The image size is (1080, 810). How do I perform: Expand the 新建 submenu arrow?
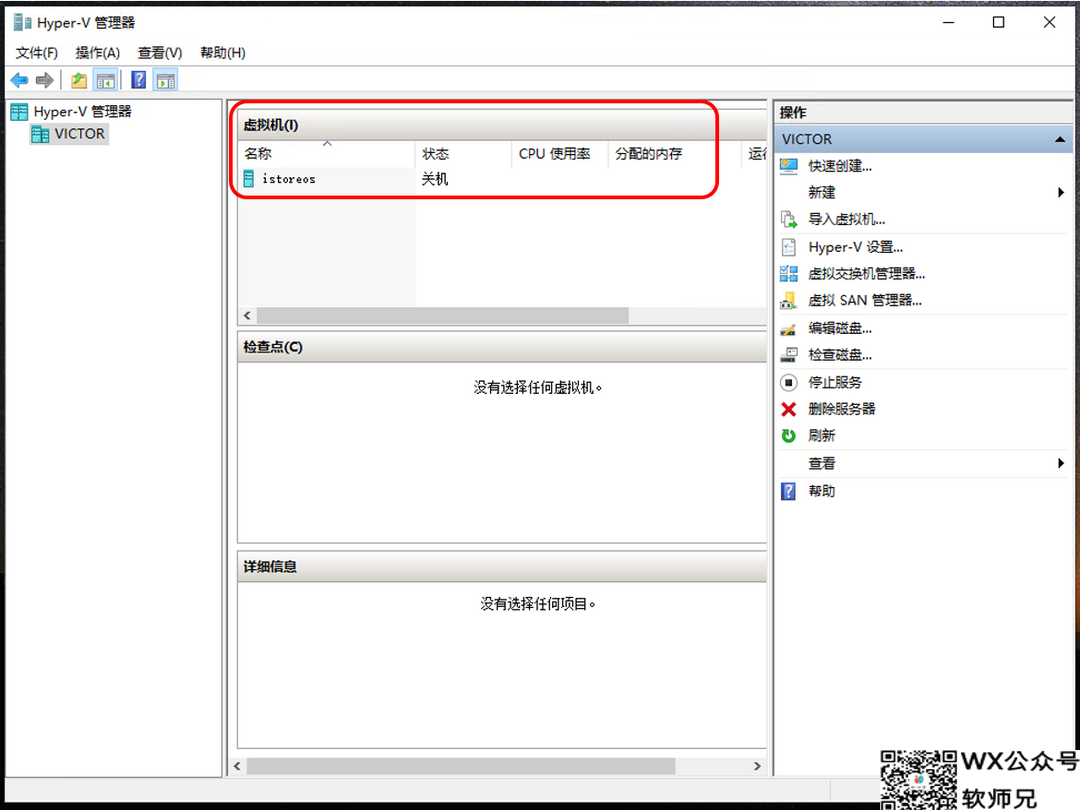coord(1061,193)
